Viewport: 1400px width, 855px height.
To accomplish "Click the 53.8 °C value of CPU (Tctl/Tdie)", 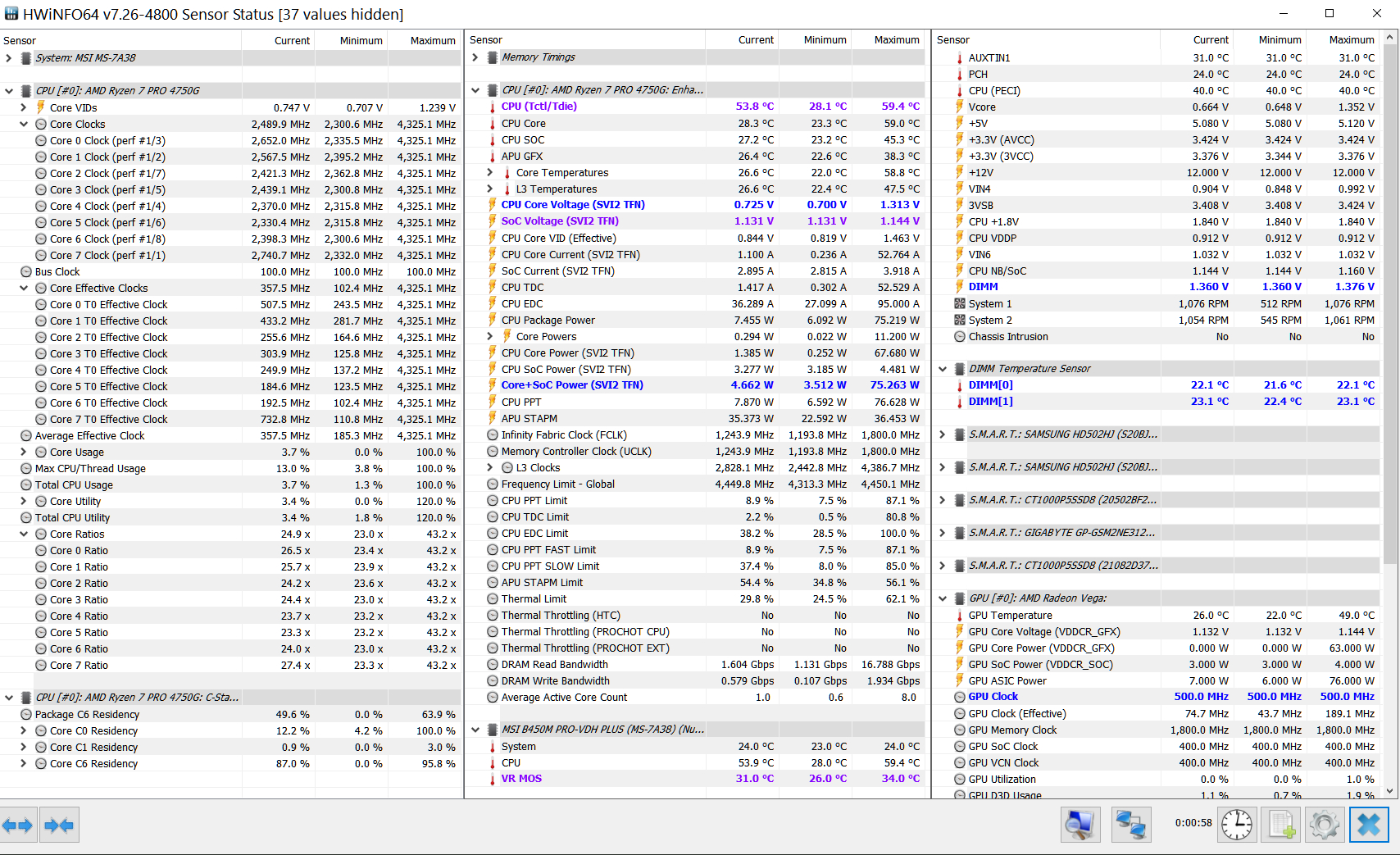I will point(755,107).
